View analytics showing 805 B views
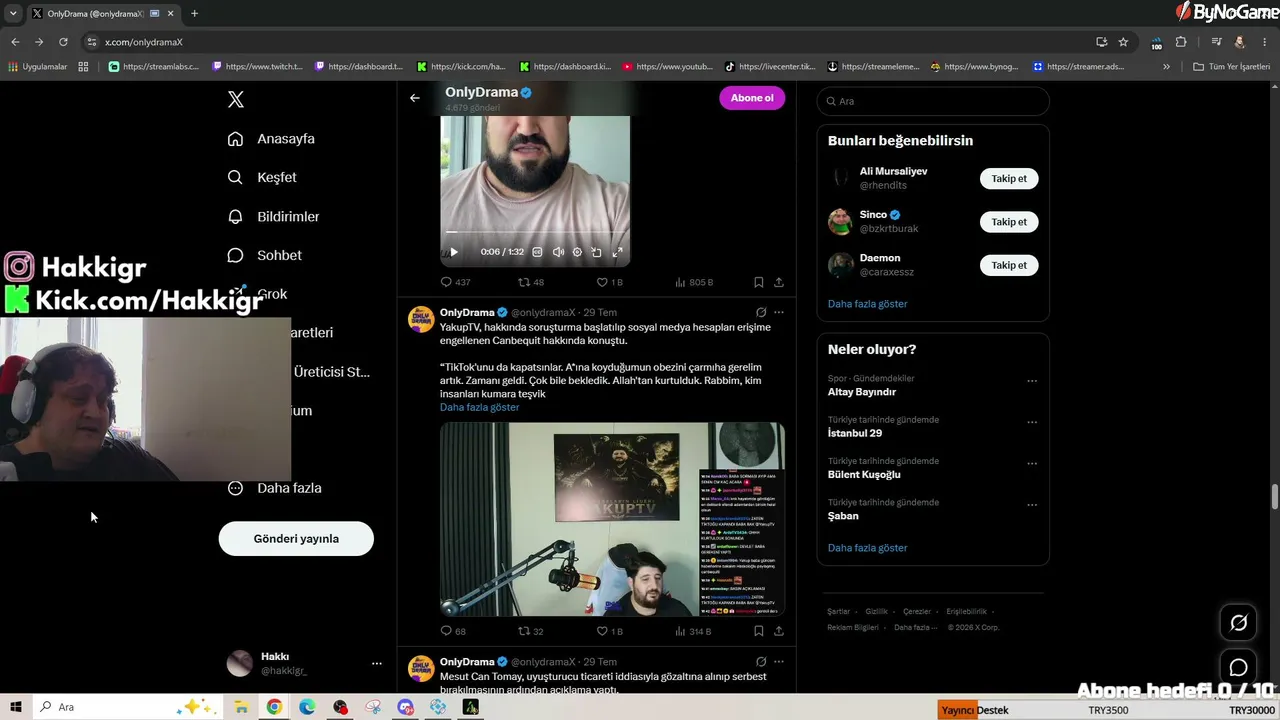 [694, 282]
